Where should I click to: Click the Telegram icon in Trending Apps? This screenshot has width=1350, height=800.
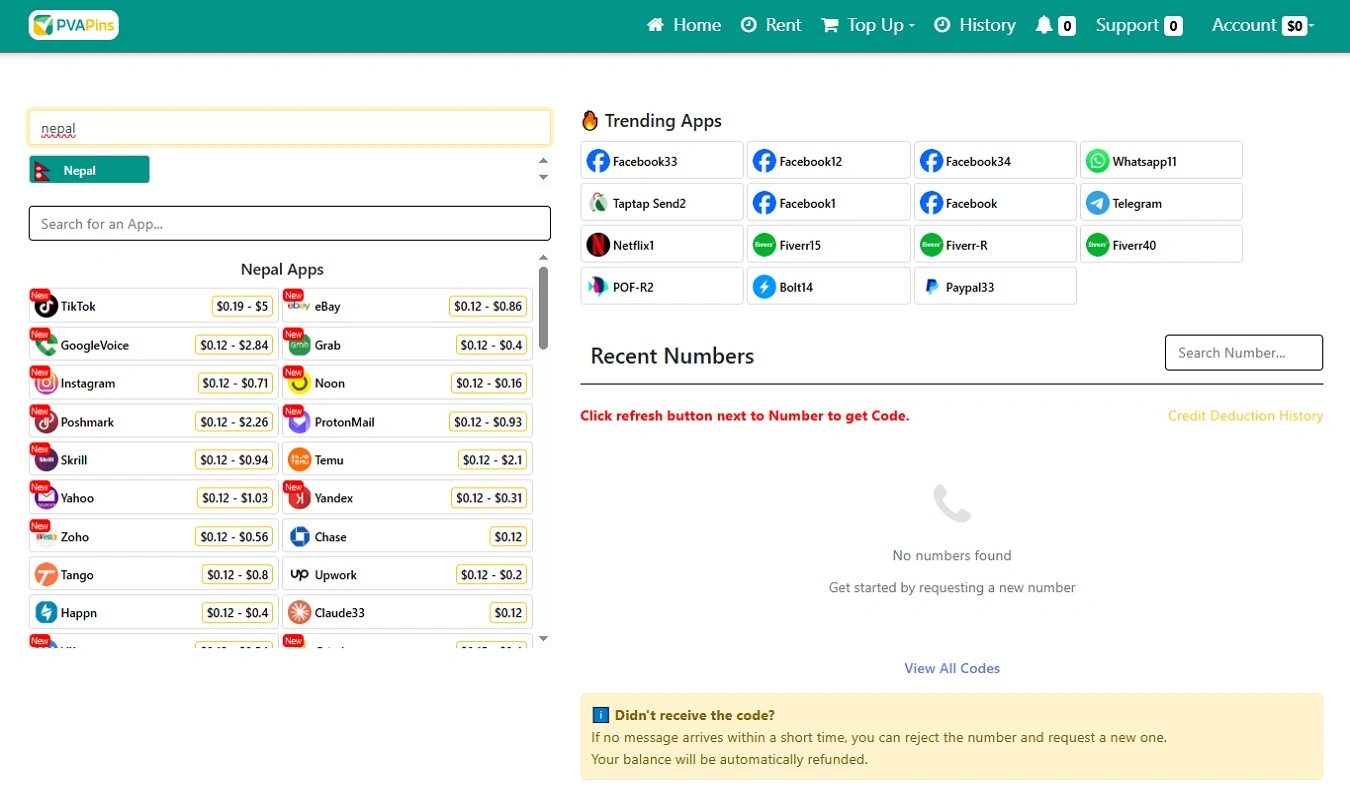point(1098,203)
